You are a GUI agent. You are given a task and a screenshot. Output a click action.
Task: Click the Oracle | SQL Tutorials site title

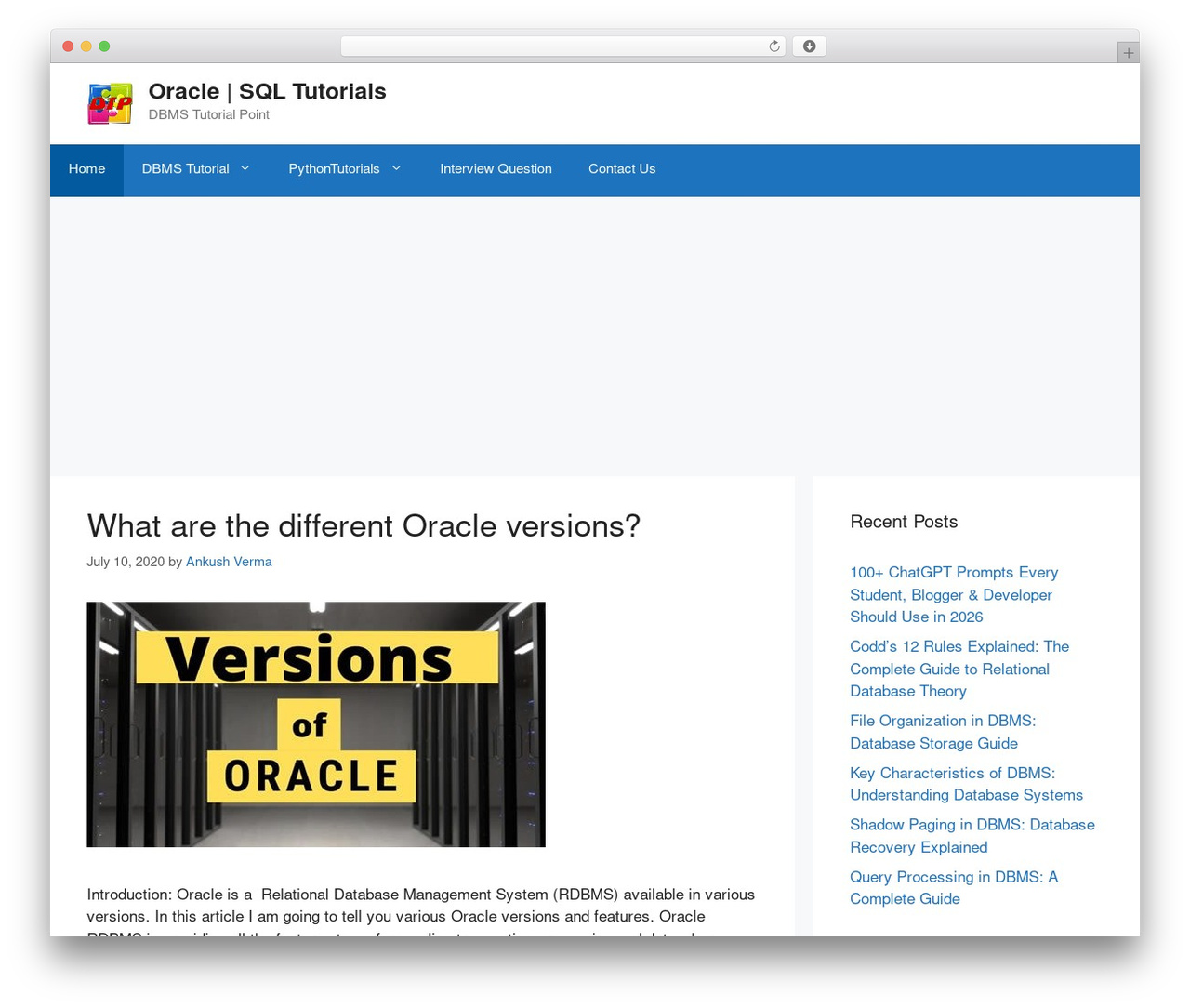[267, 91]
